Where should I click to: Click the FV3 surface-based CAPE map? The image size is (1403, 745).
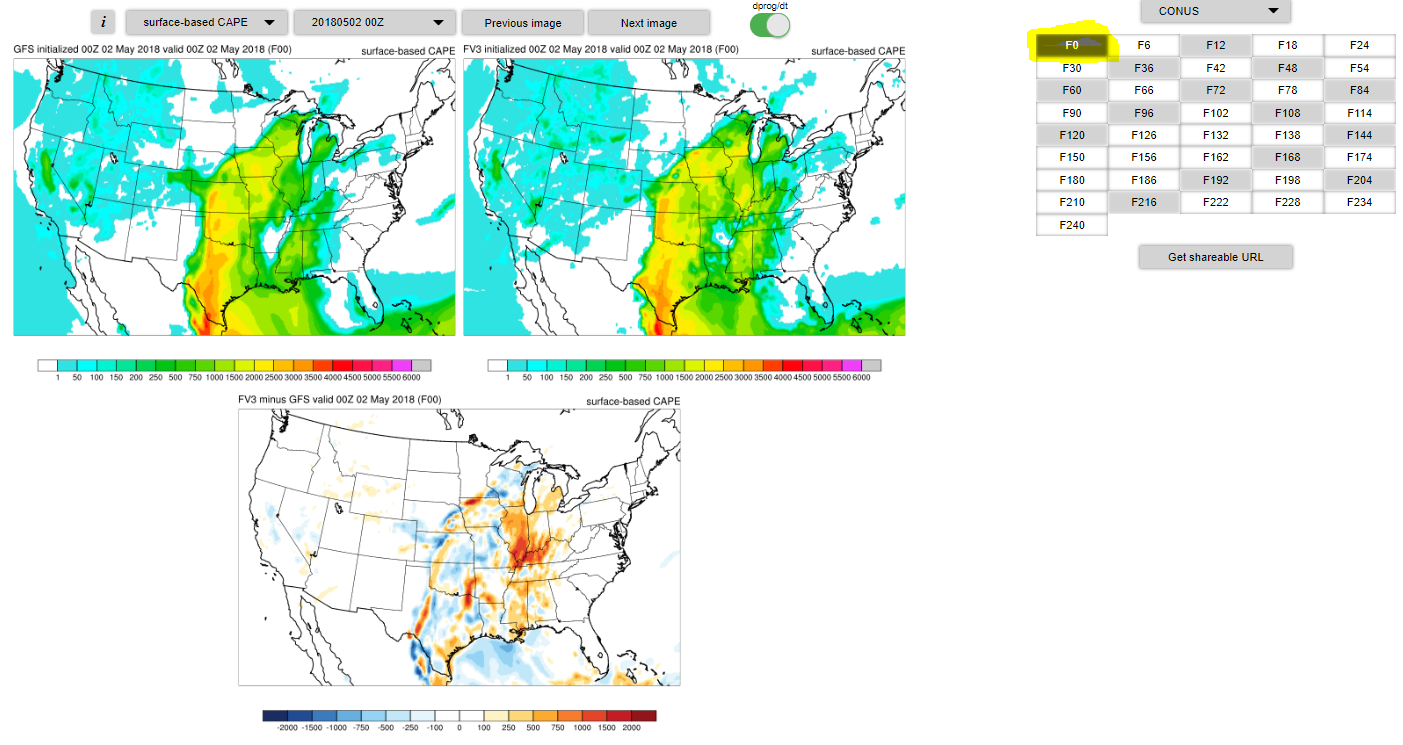coord(684,197)
